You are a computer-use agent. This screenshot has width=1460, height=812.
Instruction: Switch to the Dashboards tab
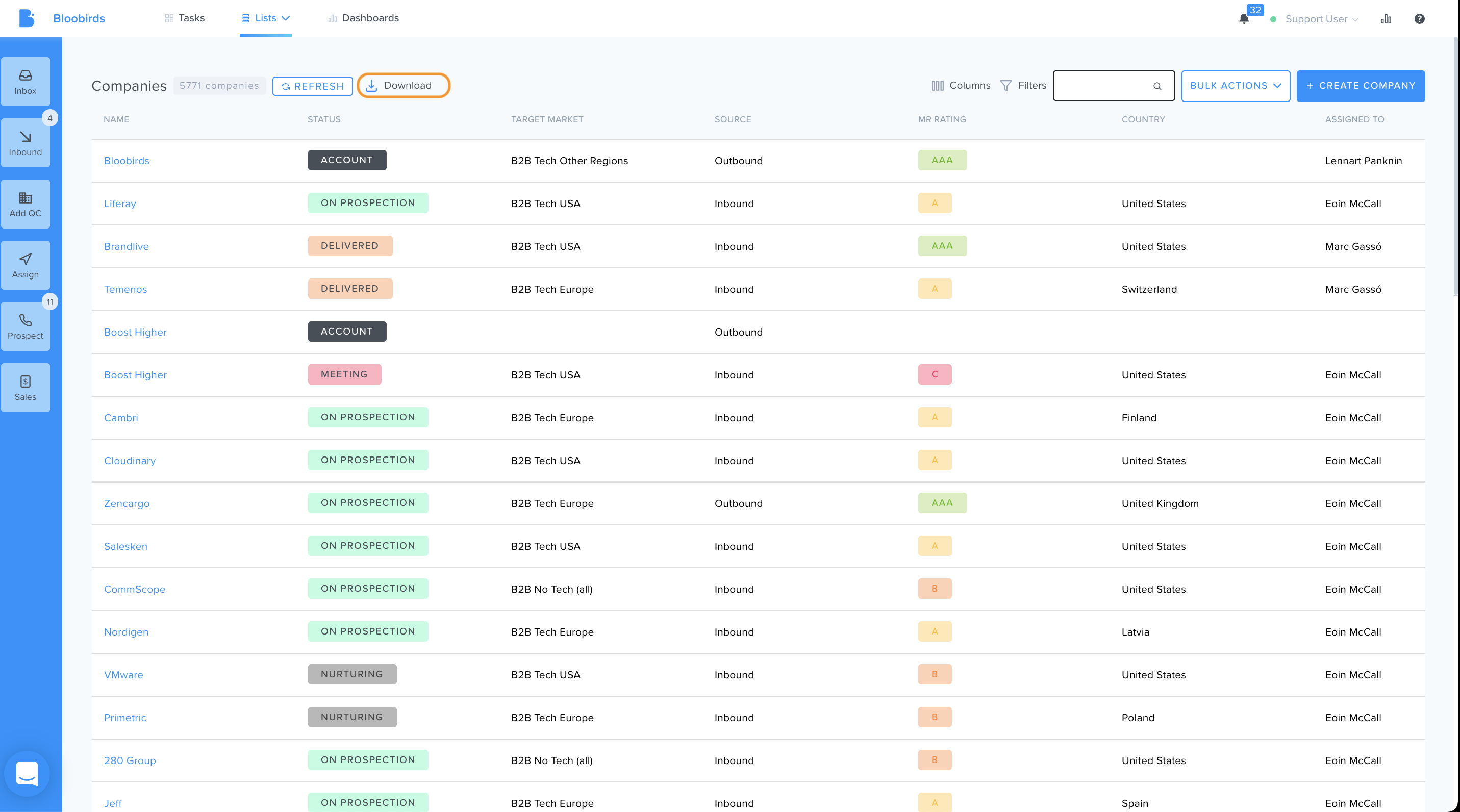tap(363, 18)
